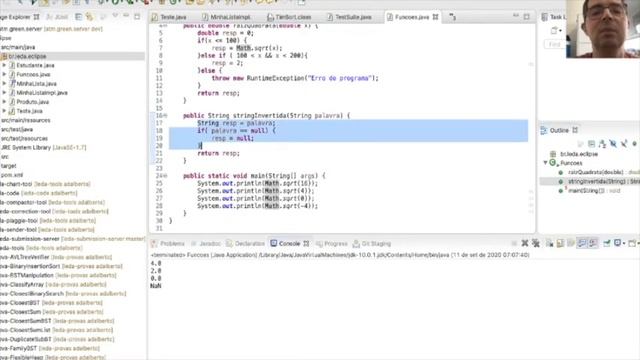Open the Javadoc view tab
Image resolution: width=640 pixels, height=360 pixels.
point(206,244)
